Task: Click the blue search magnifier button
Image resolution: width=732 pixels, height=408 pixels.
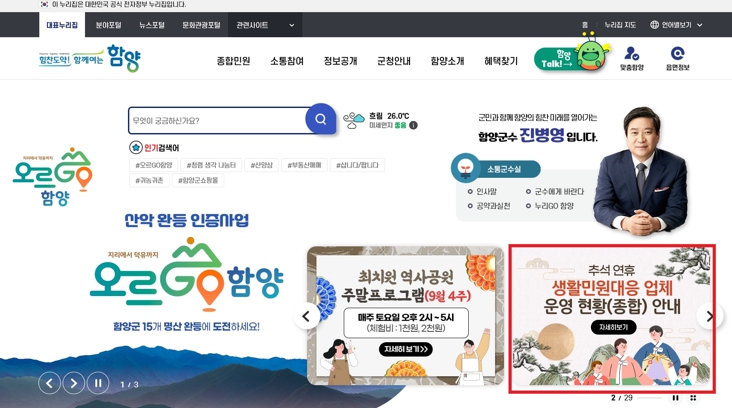Action: coord(320,119)
